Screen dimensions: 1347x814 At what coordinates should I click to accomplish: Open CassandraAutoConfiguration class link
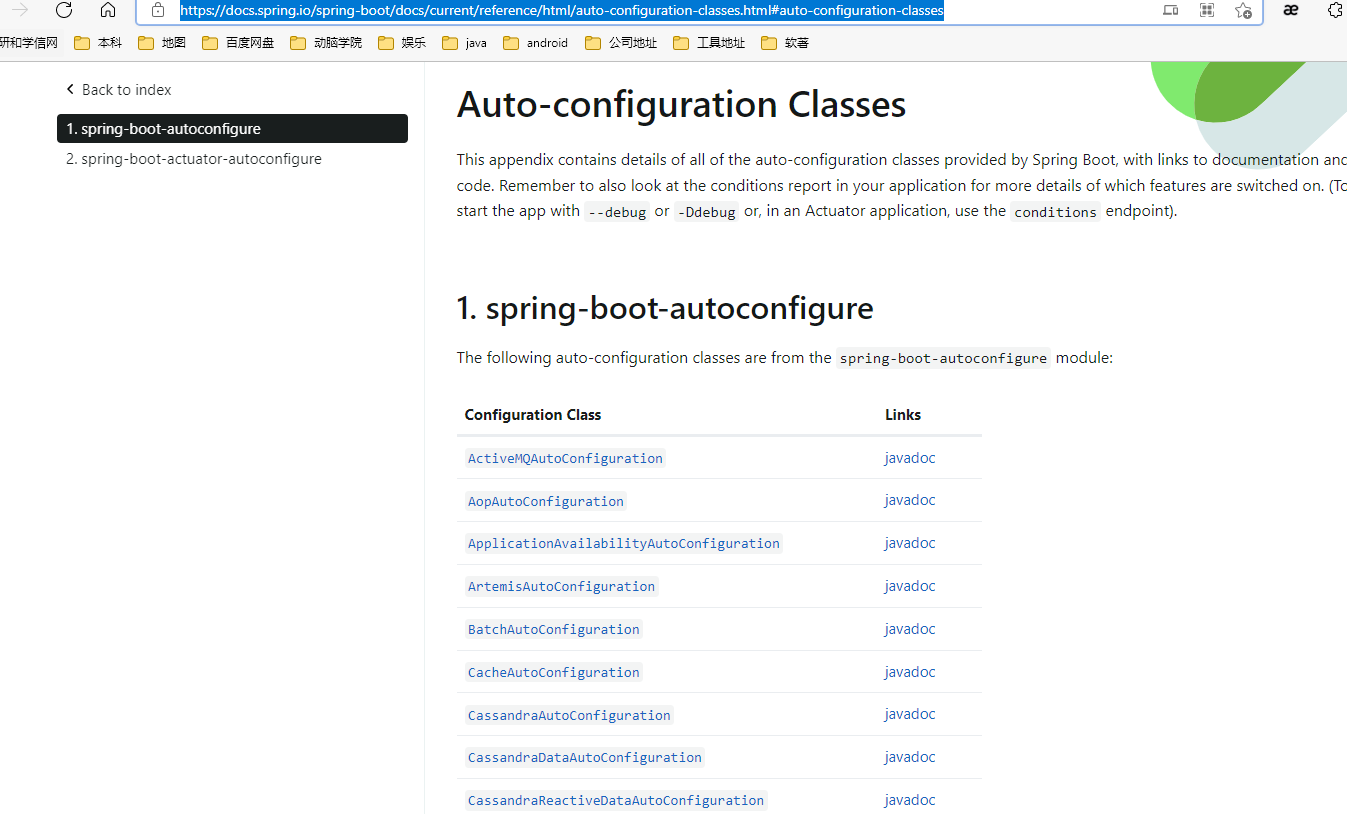[569, 715]
